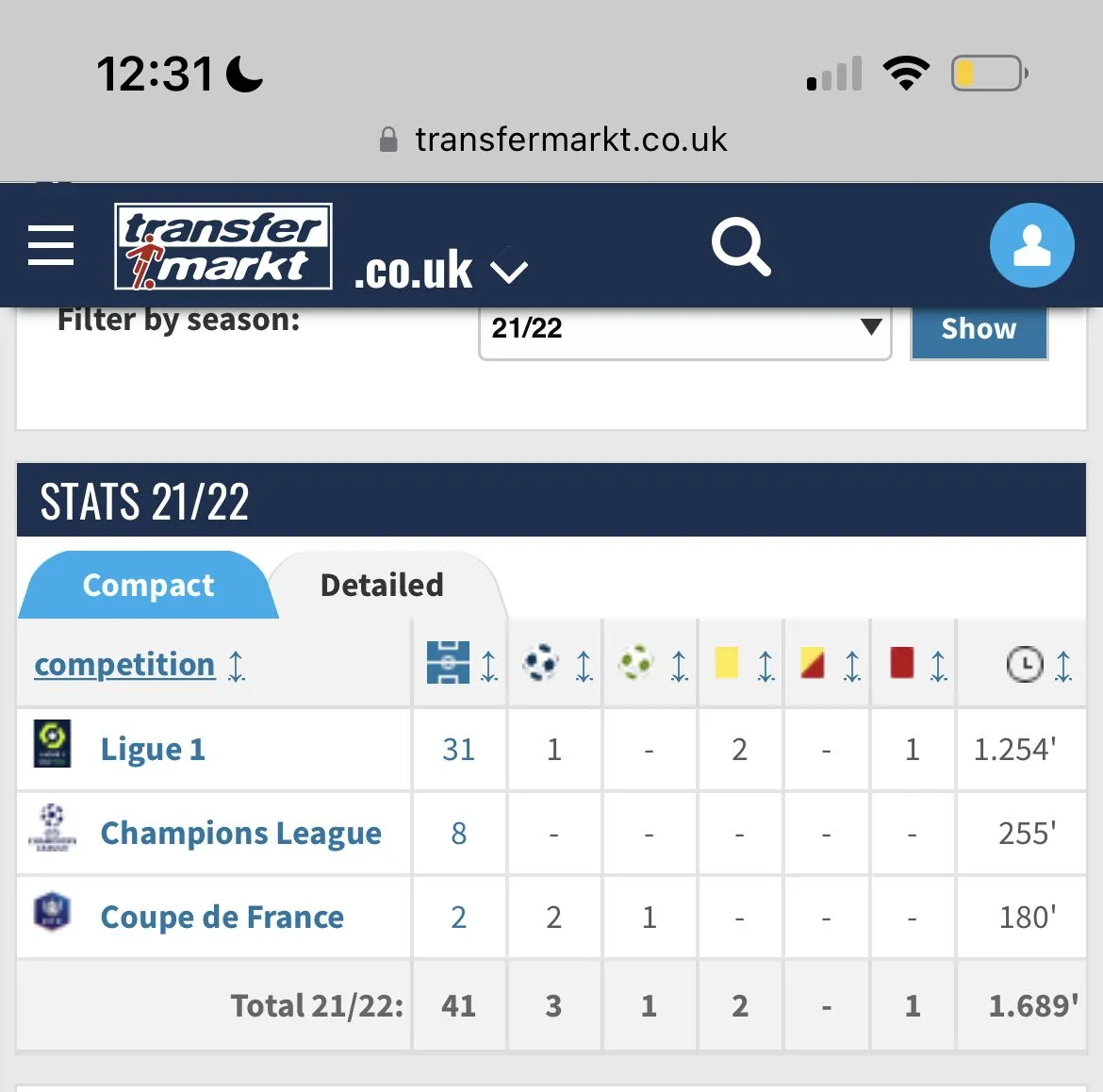
Task: Sort table by competition header
Action: click(x=124, y=665)
